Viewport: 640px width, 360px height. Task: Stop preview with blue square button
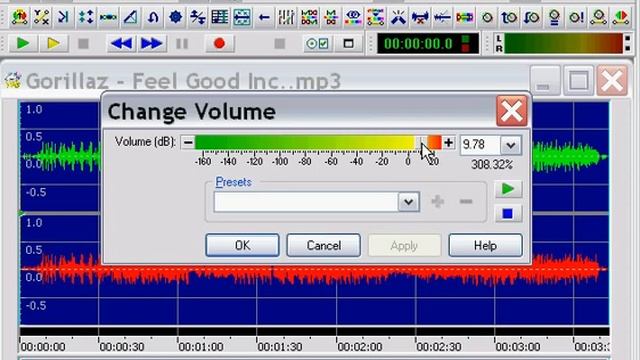coord(508,213)
